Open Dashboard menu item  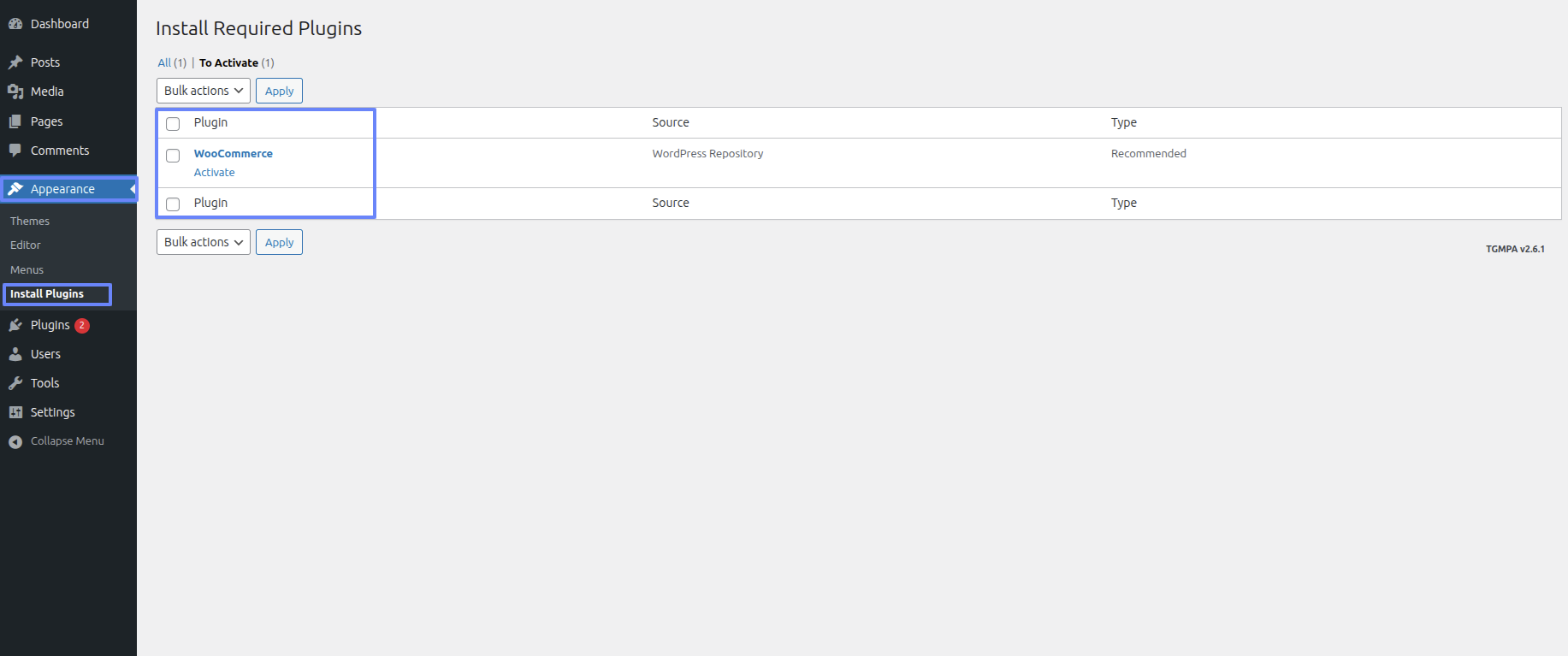60,24
